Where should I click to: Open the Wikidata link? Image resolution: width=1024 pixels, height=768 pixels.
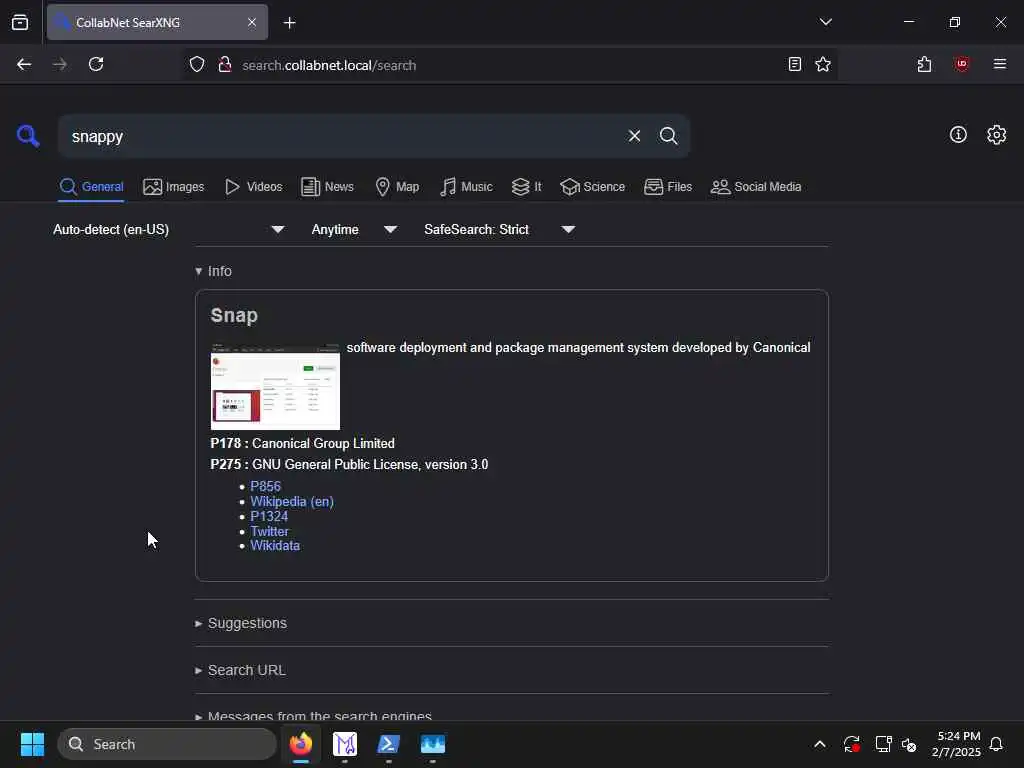point(275,545)
